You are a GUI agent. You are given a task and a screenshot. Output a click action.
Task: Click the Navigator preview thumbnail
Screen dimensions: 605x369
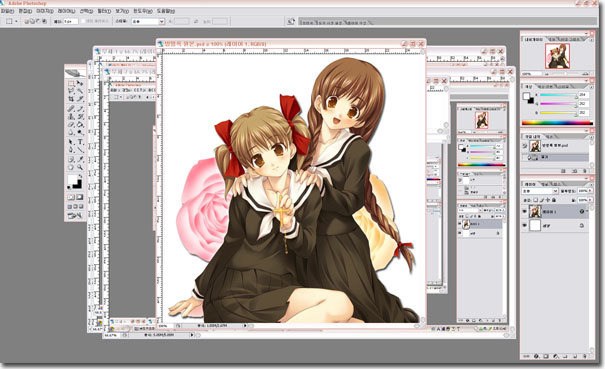pos(557,56)
